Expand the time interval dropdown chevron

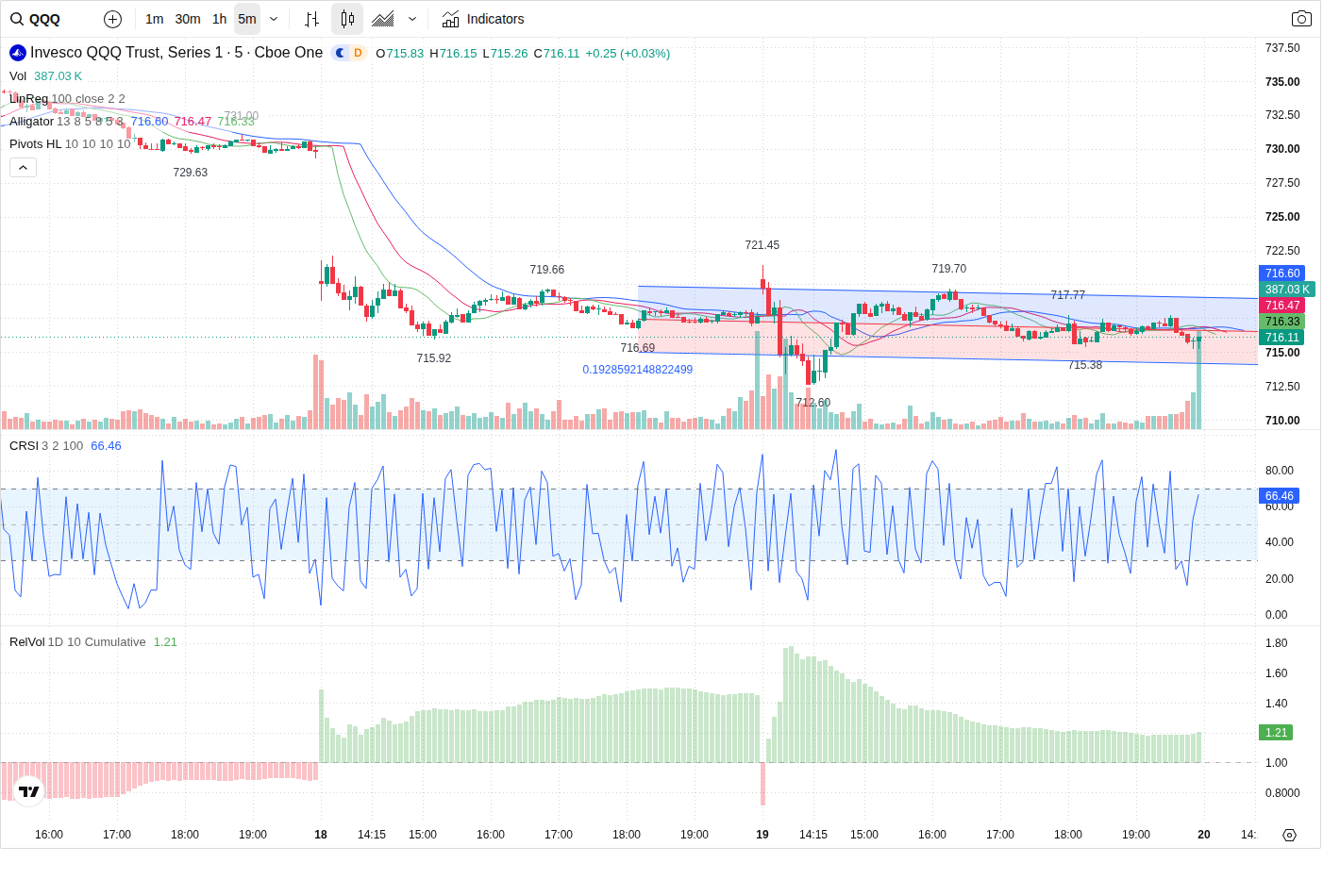point(274,19)
